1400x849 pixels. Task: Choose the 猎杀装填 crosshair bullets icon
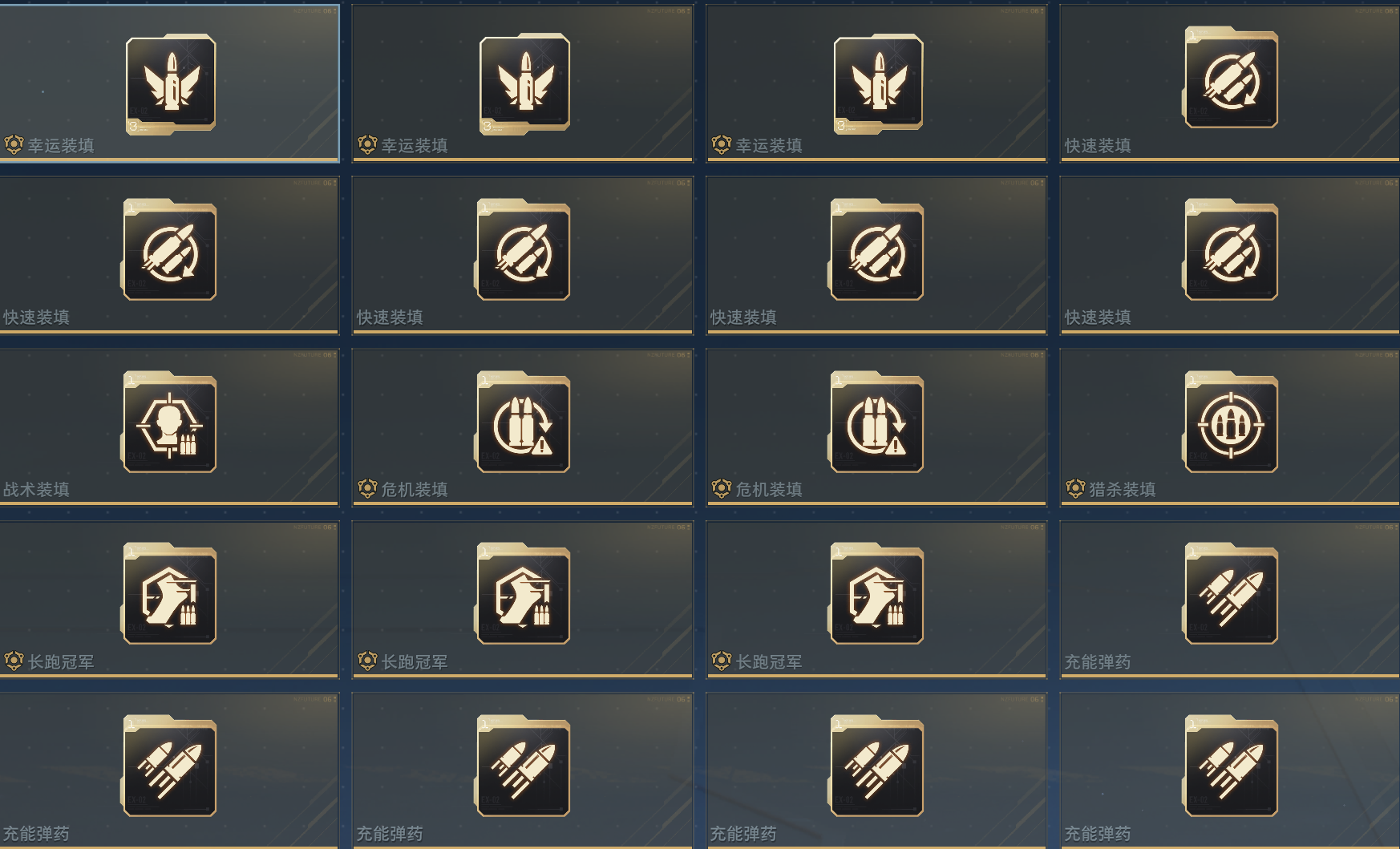[1231, 422]
